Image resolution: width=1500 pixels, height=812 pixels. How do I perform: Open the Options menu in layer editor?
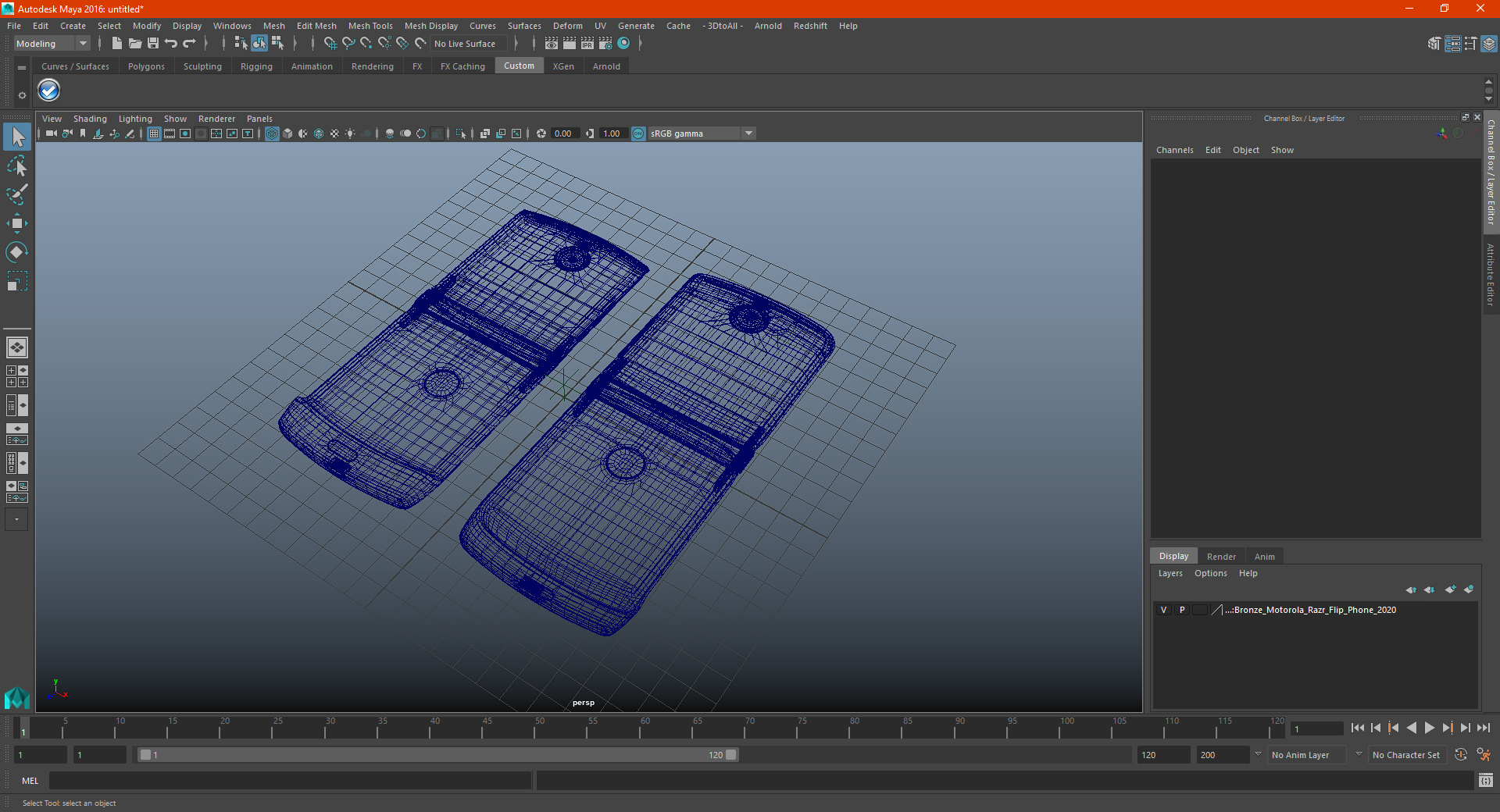pyautogui.click(x=1210, y=573)
